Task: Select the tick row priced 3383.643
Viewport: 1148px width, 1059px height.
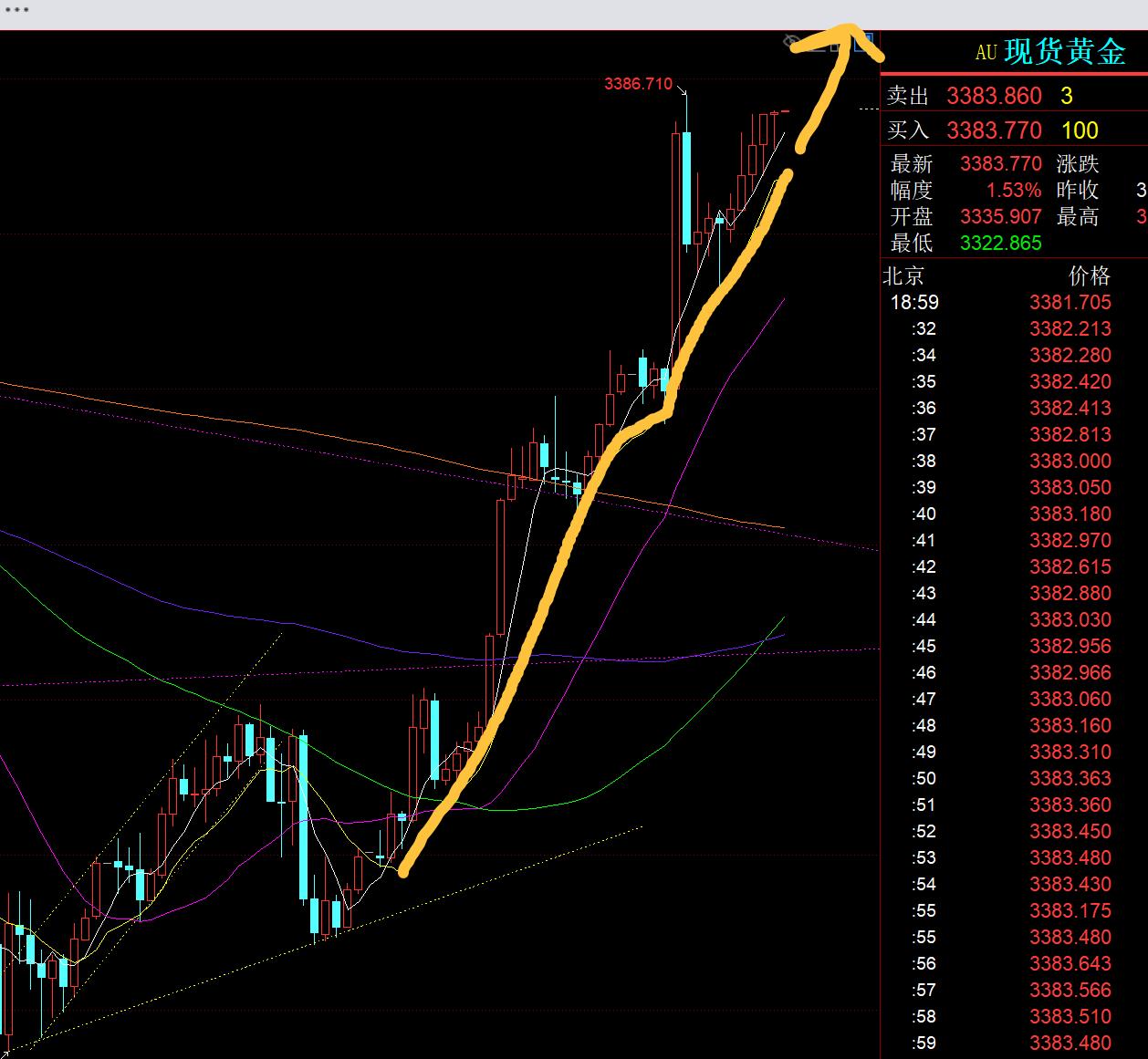Action: click(1070, 964)
